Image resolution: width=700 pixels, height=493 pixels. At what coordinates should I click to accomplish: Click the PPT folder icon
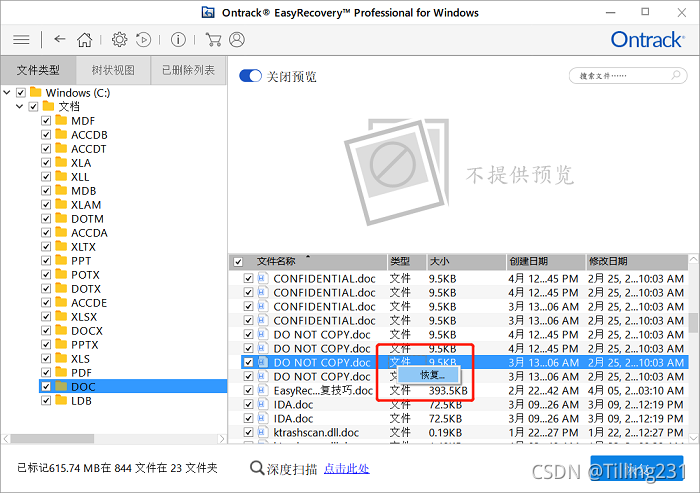click(x=61, y=260)
